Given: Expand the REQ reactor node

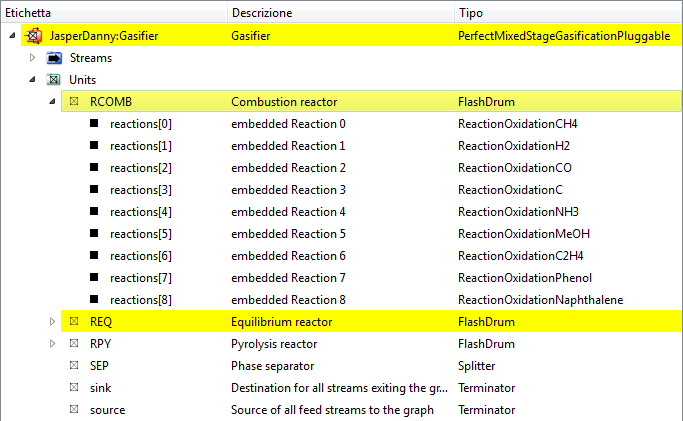Looking at the screenshot, I should 52,322.
